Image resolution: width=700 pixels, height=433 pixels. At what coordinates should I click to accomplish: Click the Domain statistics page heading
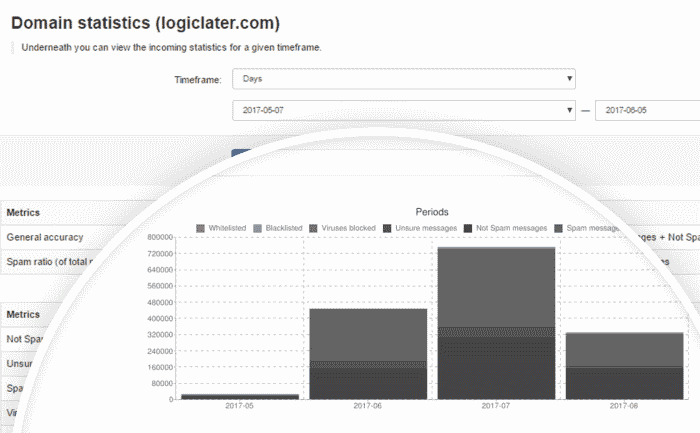pyautogui.click(x=145, y=22)
